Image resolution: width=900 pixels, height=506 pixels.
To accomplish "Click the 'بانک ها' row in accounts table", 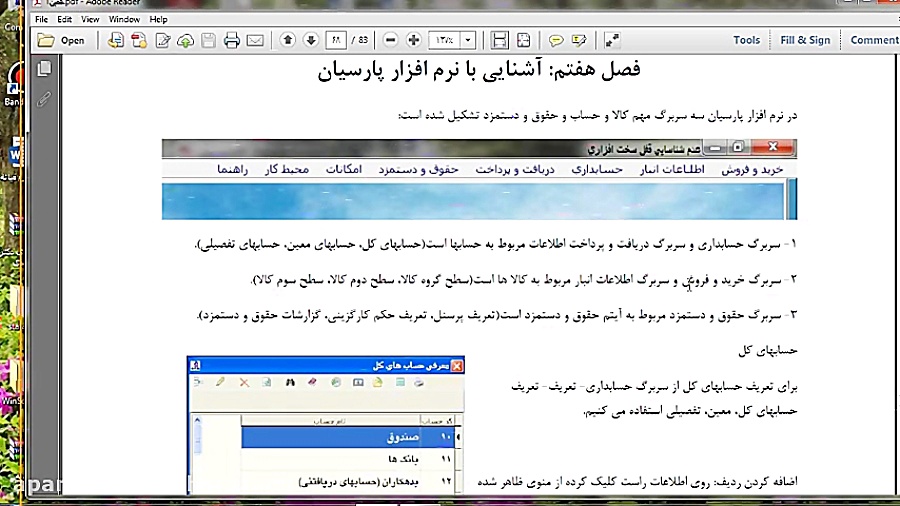I will pos(348,459).
